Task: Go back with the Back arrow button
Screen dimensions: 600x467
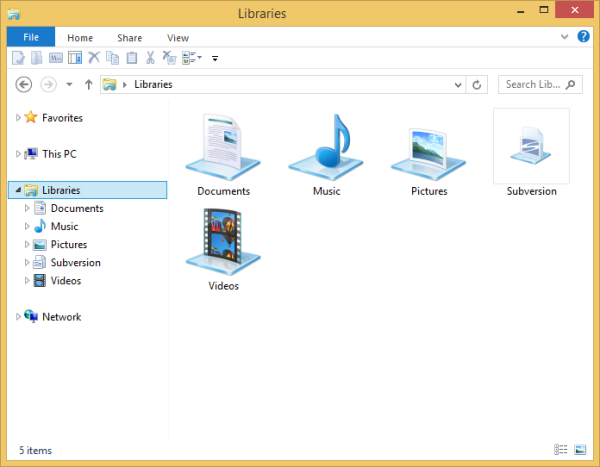Action: click(24, 85)
